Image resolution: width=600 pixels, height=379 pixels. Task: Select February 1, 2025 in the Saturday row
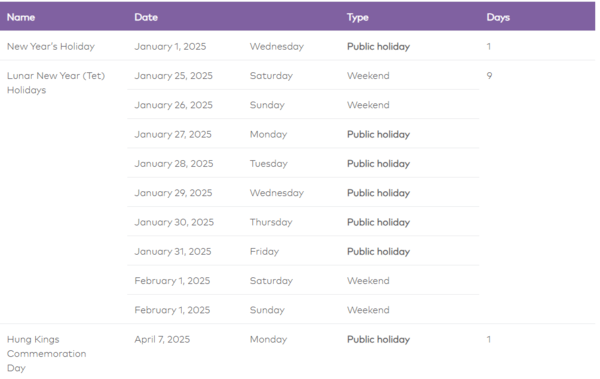coord(172,281)
